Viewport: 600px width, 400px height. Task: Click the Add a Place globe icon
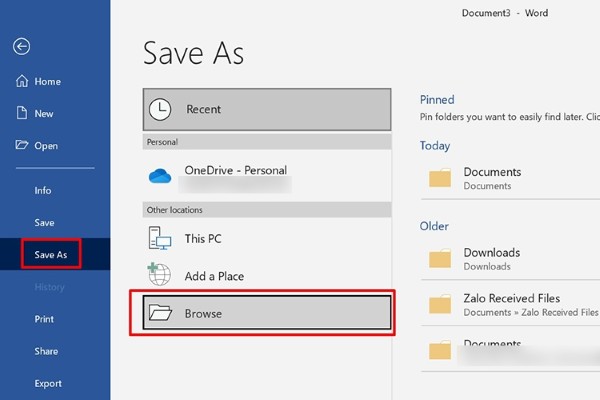pyautogui.click(x=159, y=274)
